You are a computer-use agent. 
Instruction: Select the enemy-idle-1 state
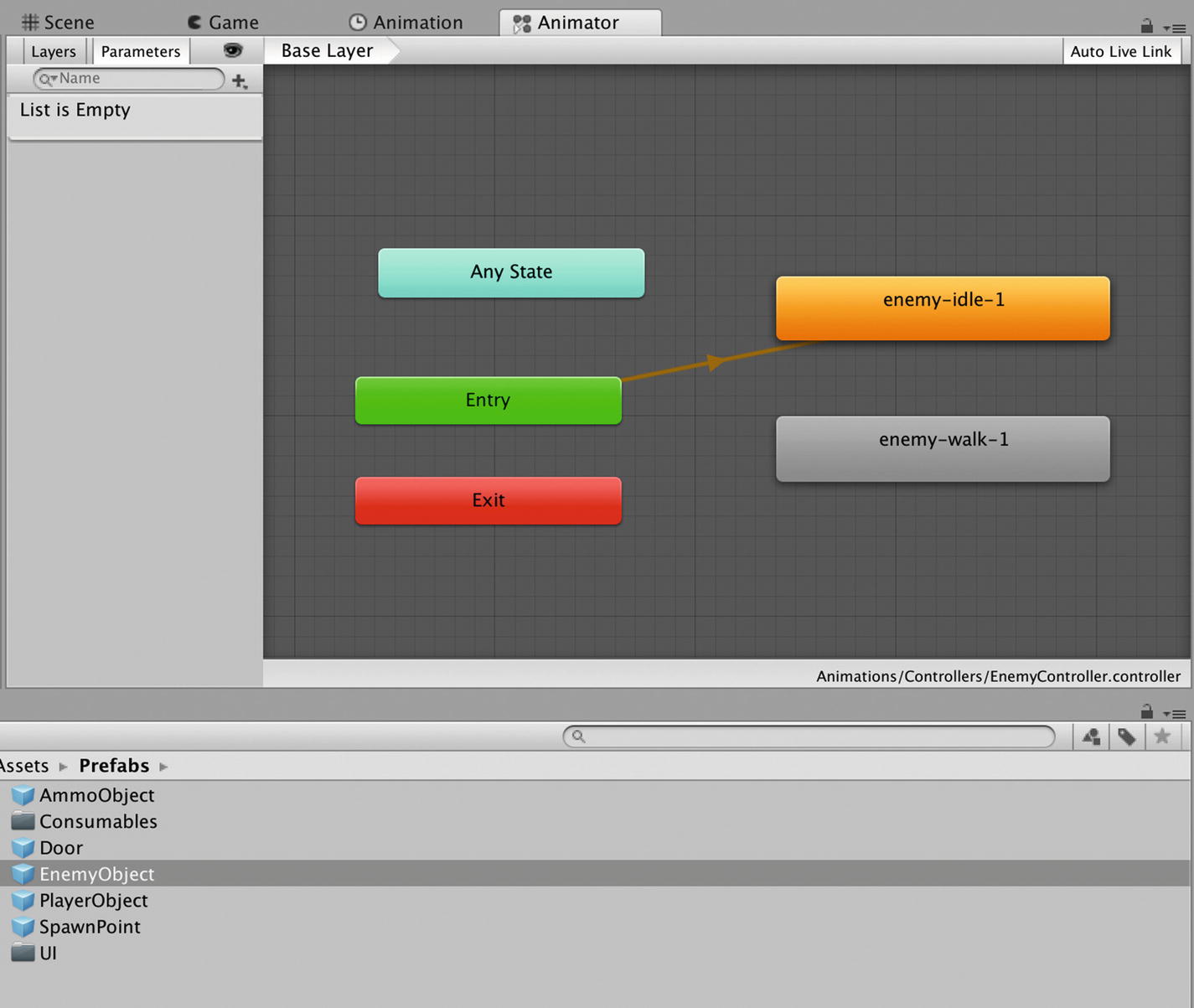pos(943,308)
